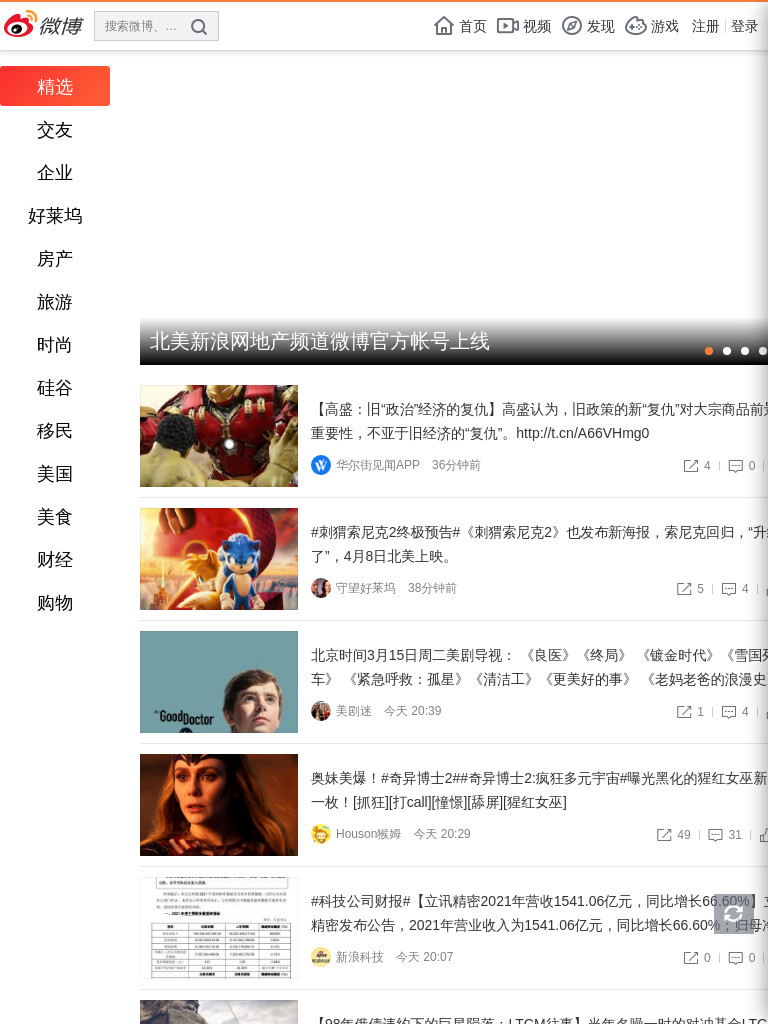Click Houson猴姆 avatar icon
Viewport: 768px width, 1024px height.
coord(321,834)
